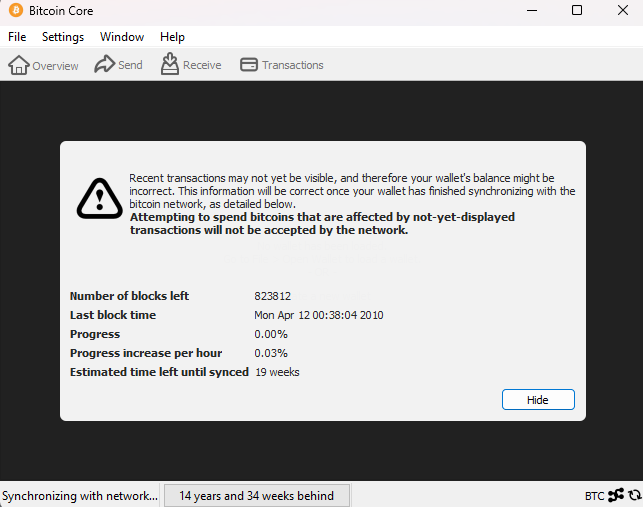Click the Bitcoin Core logo in title bar
The height and width of the screenshot is (507, 643).
16,10
